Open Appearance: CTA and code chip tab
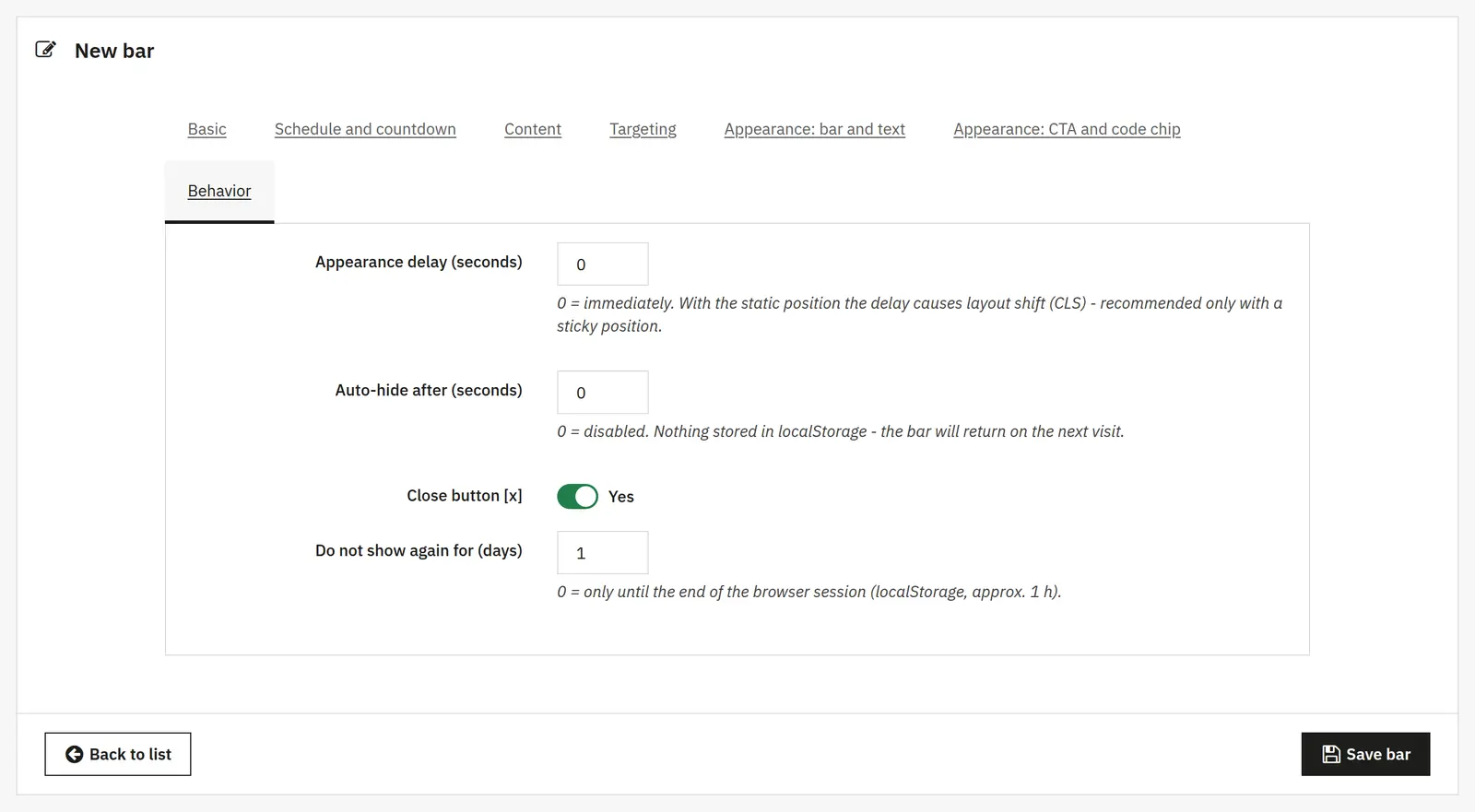The width and height of the screenshot is (1475, 812). click(1067, 129)
